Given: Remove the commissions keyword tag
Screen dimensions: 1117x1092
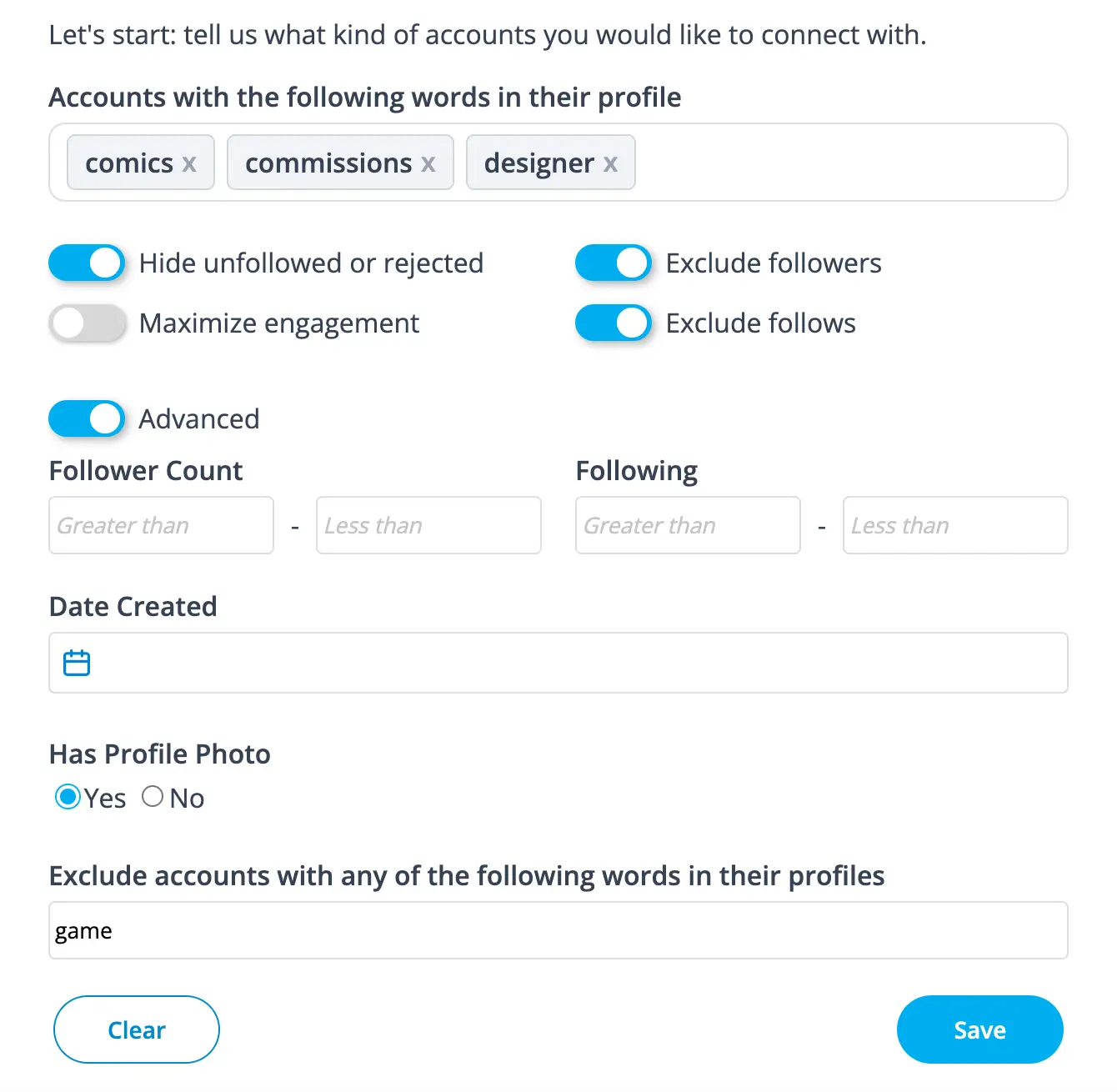Looking at the screenshot, I should click(x=428, y=163).
